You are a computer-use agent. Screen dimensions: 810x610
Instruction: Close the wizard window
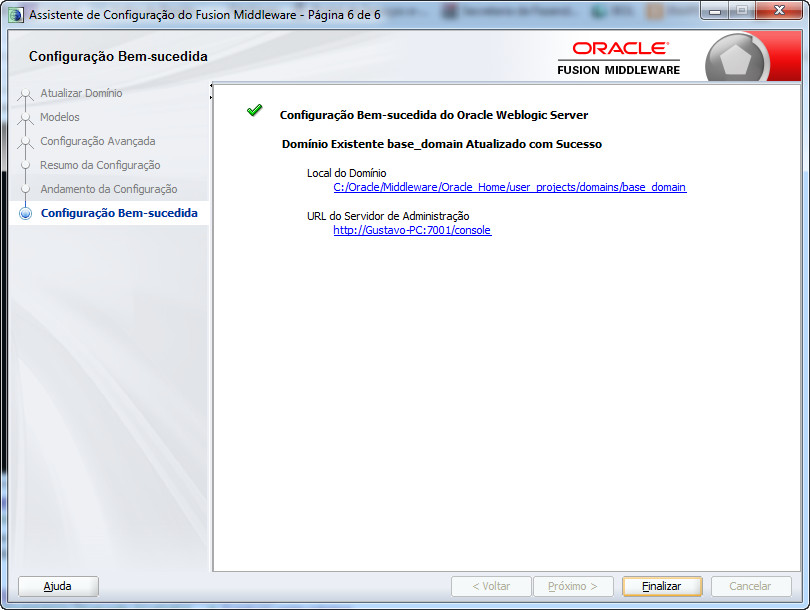coord(780,10)
